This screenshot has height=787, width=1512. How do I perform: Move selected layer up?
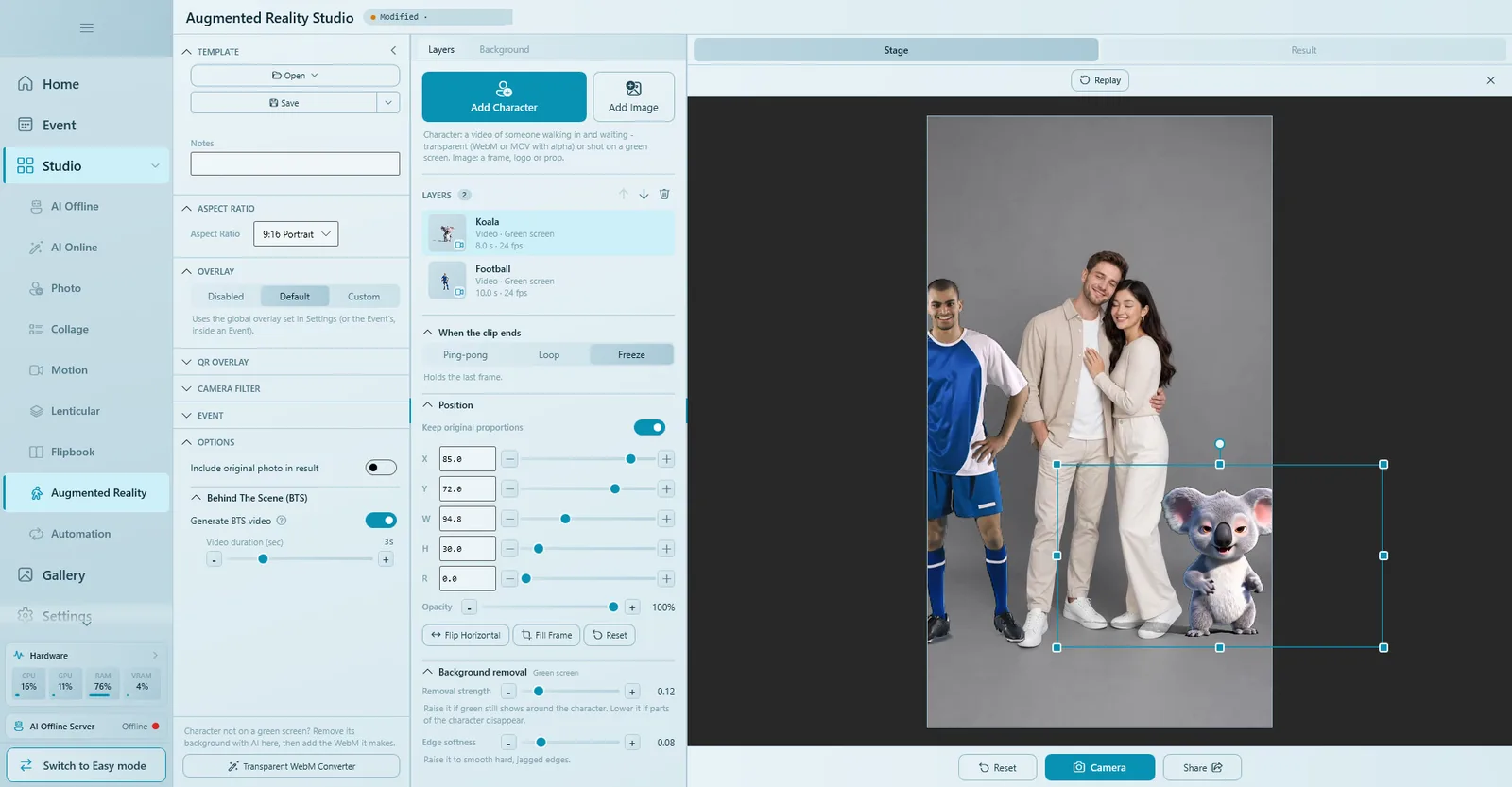[624, 195]
